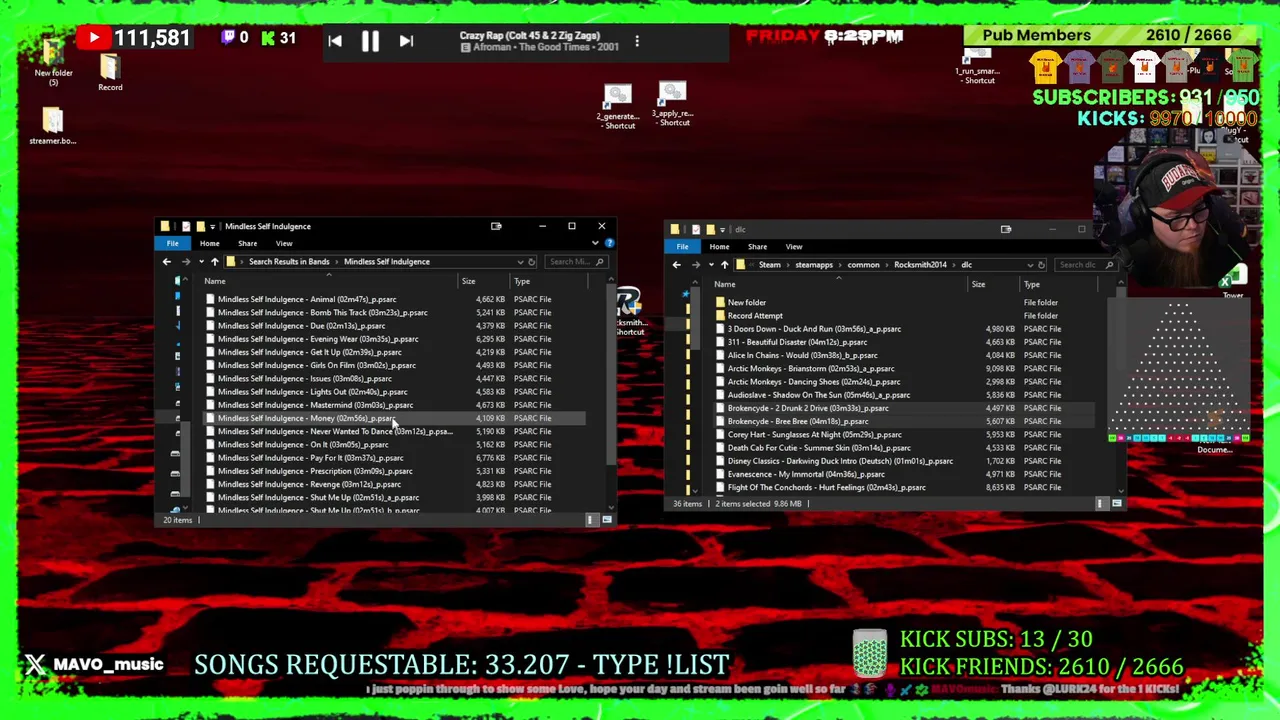Click search box in Mindless Self Indulgence window
Image resolution: width=1280 pixels, height=720 pixels.
click(x=576, y=262)
